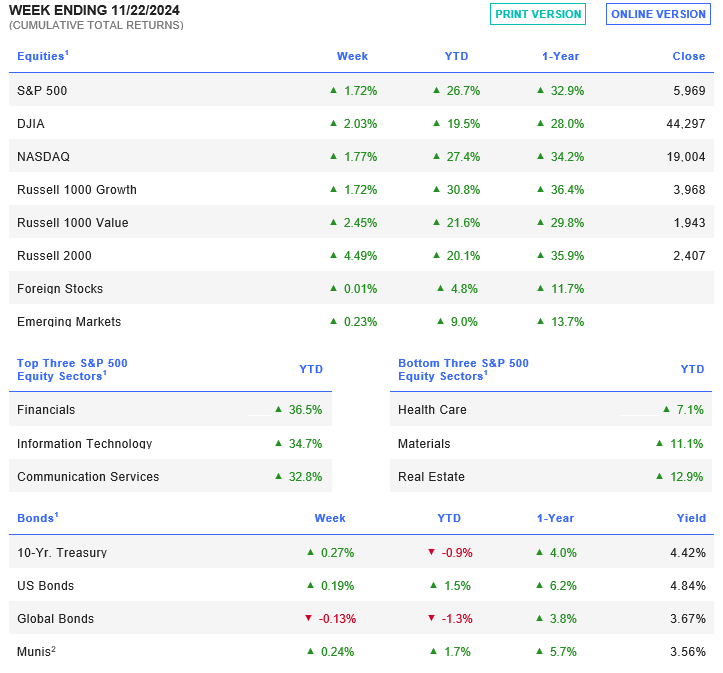Click 10-Yr. Treasury yield 4.42%
Screen dimensions: 723x673
(687, 553)
